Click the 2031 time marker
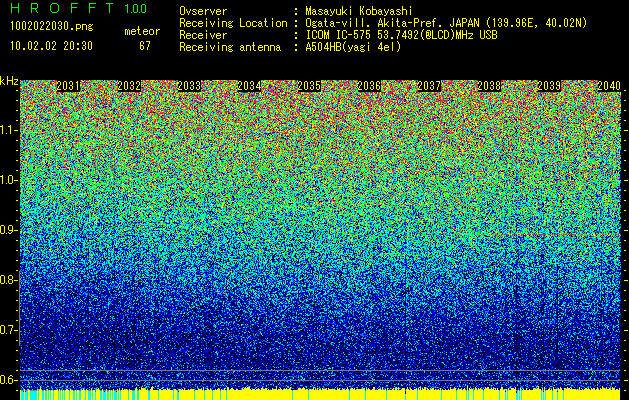 (x=69, y=86)
